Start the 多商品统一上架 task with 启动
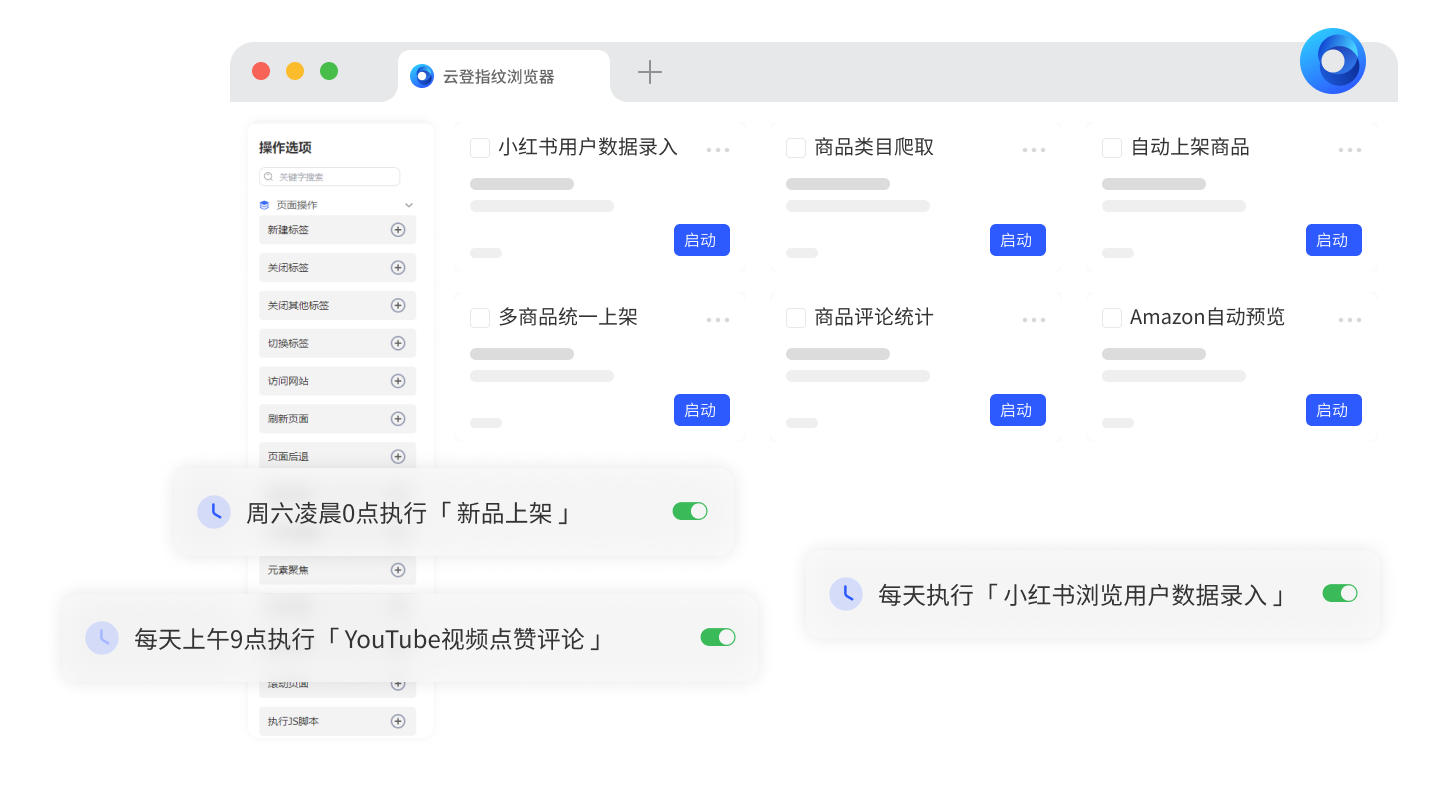The height and width of the screenshot is (800, 1440). [702, 410]
